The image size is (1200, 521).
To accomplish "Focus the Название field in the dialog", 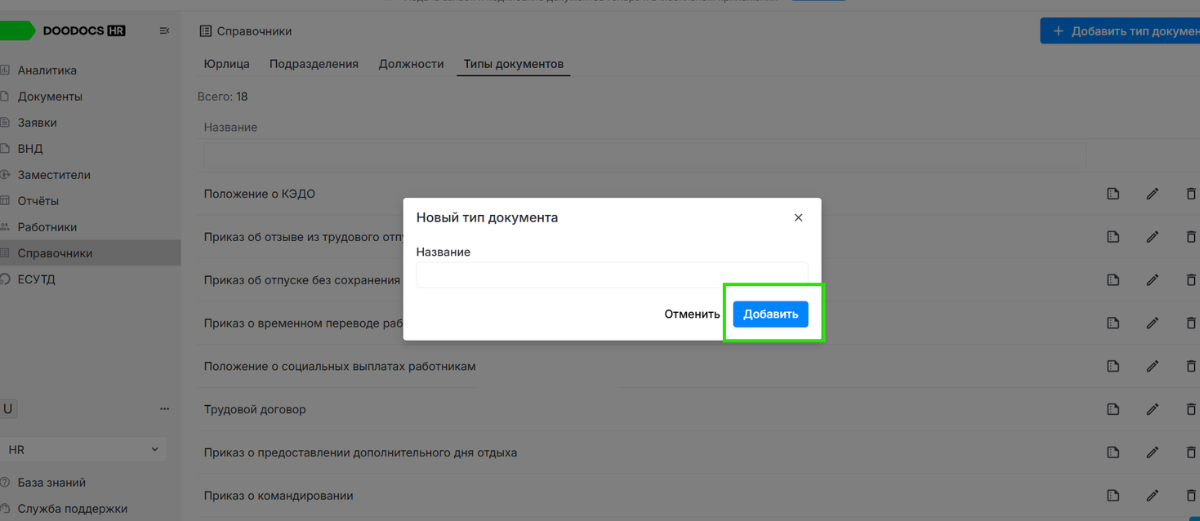I will tap(612, 275).
